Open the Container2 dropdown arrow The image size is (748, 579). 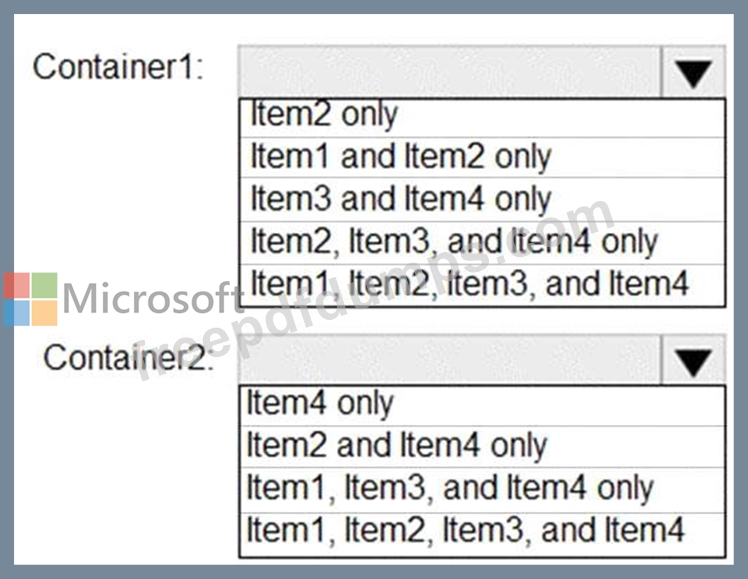click(693, 361)
